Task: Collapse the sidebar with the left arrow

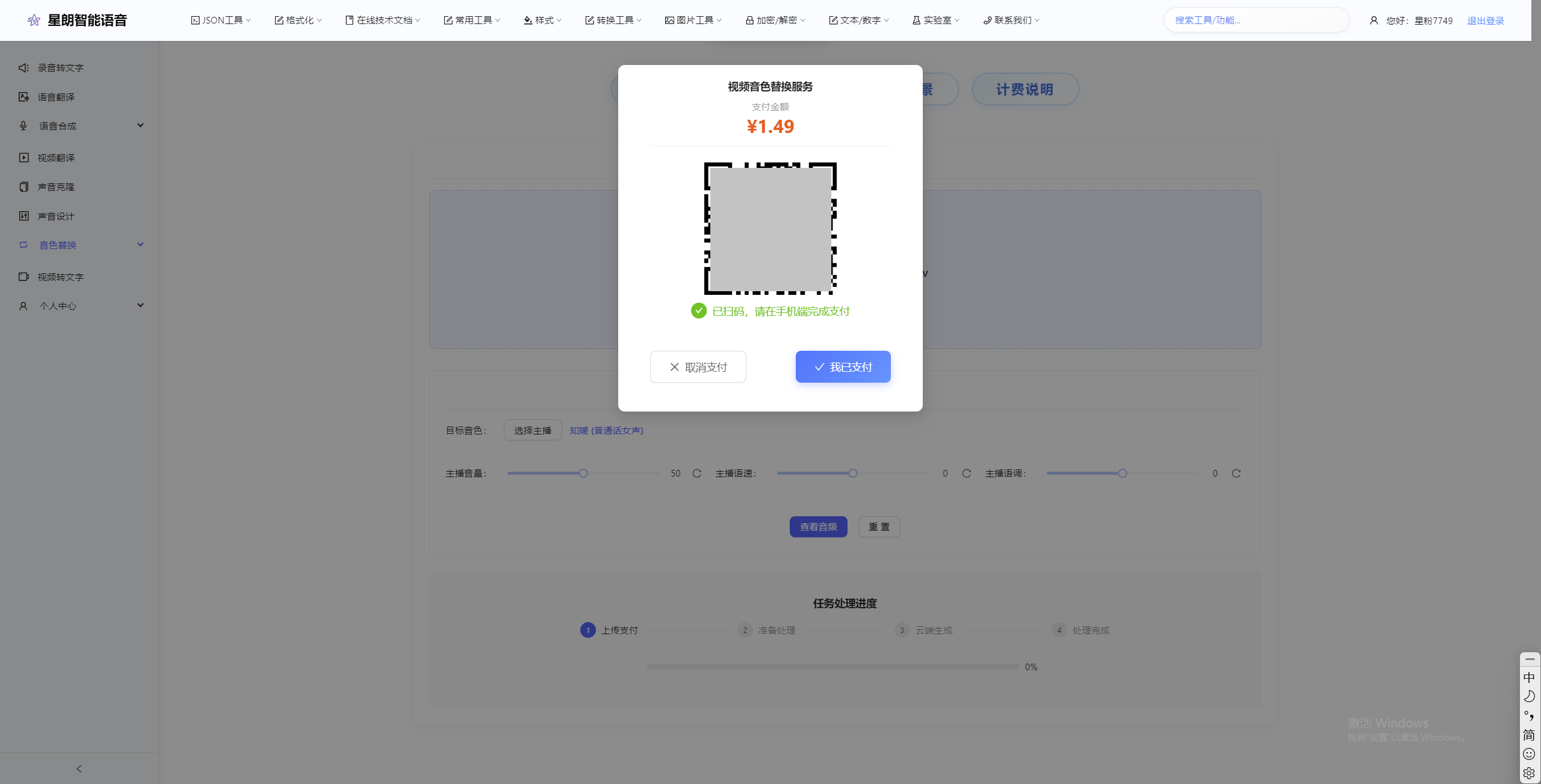Action: coord(79,768)
